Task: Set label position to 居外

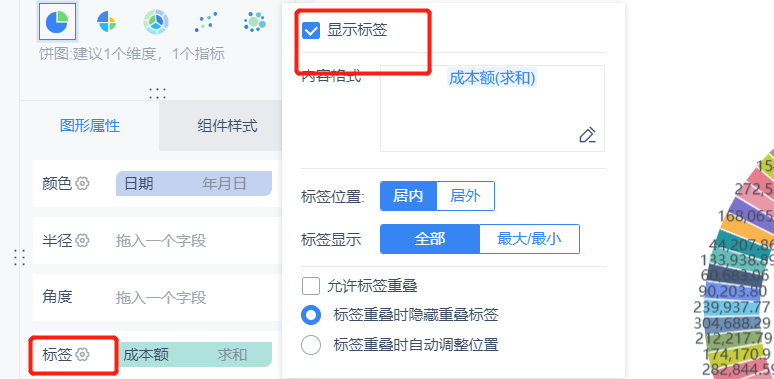Action: [465, 196]
